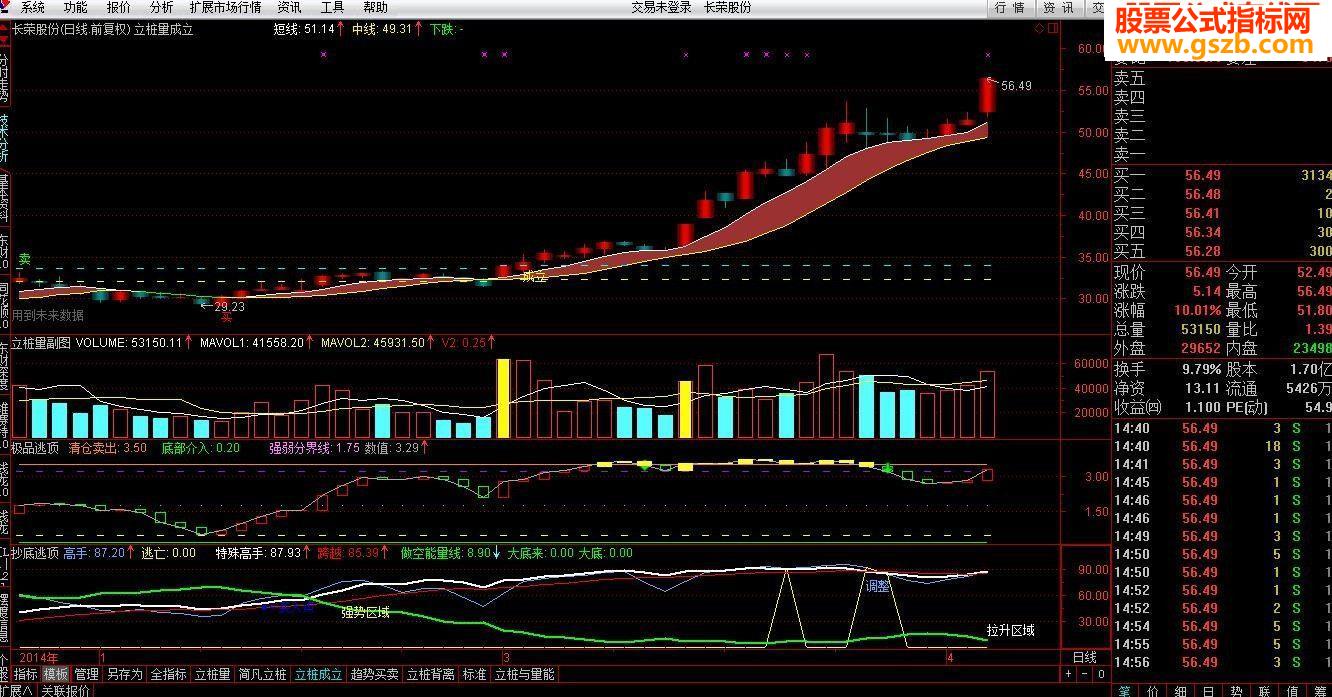The height and width of the screenshot is (697, 1332).
Task: Click the 用到未来数据 notice on chart
Action: [x=49, y=315]
